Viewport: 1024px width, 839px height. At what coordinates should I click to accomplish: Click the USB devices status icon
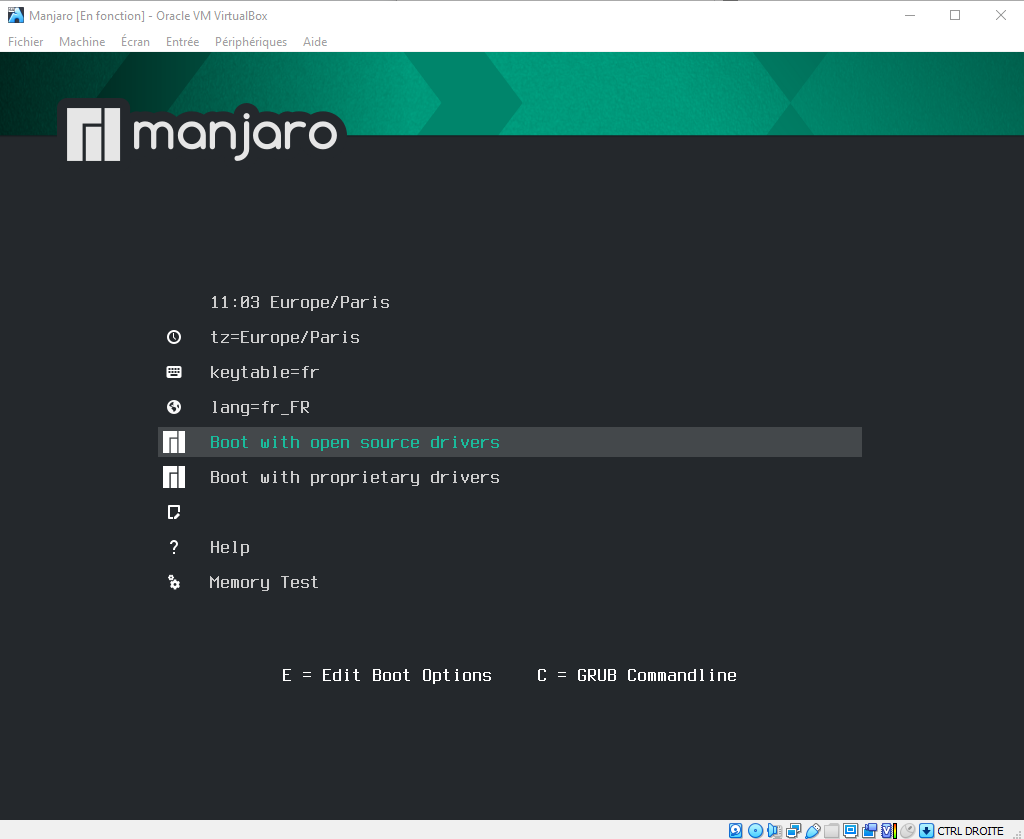click(x=812, y=831)
